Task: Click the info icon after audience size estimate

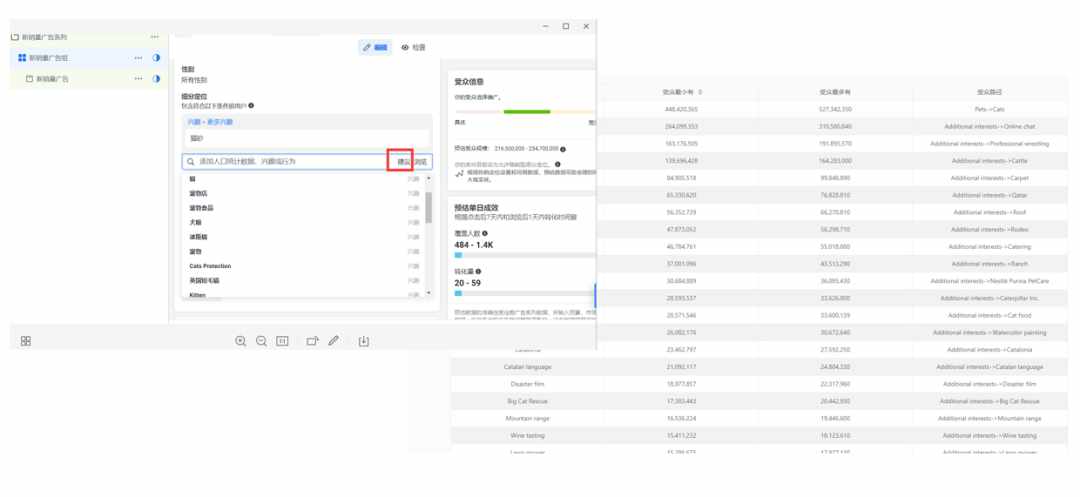Action: point(563,149)
